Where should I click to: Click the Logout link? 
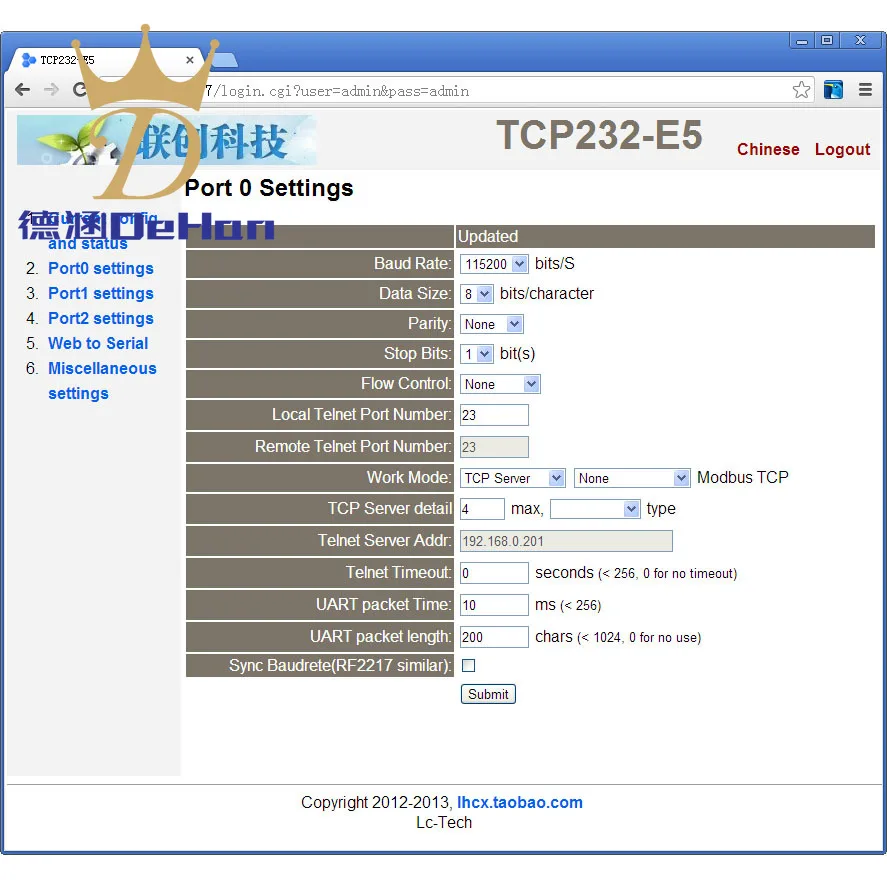point(842,149)
